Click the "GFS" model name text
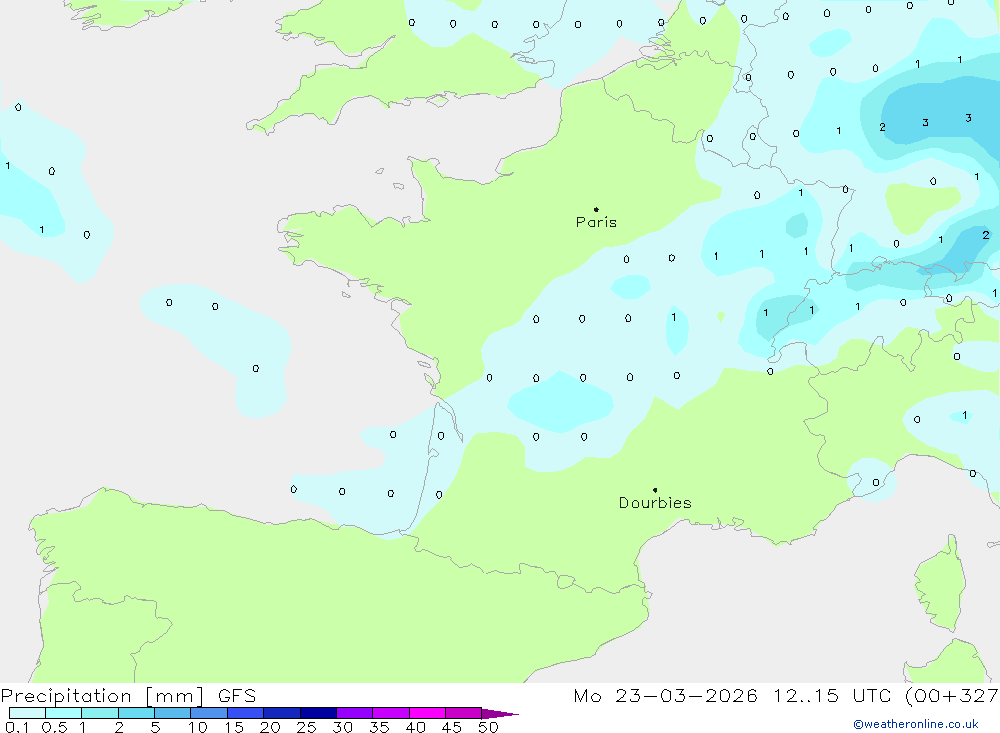The height and width of the screenshot is (733, 1000). pyautogui.click(x=237, y=696)
